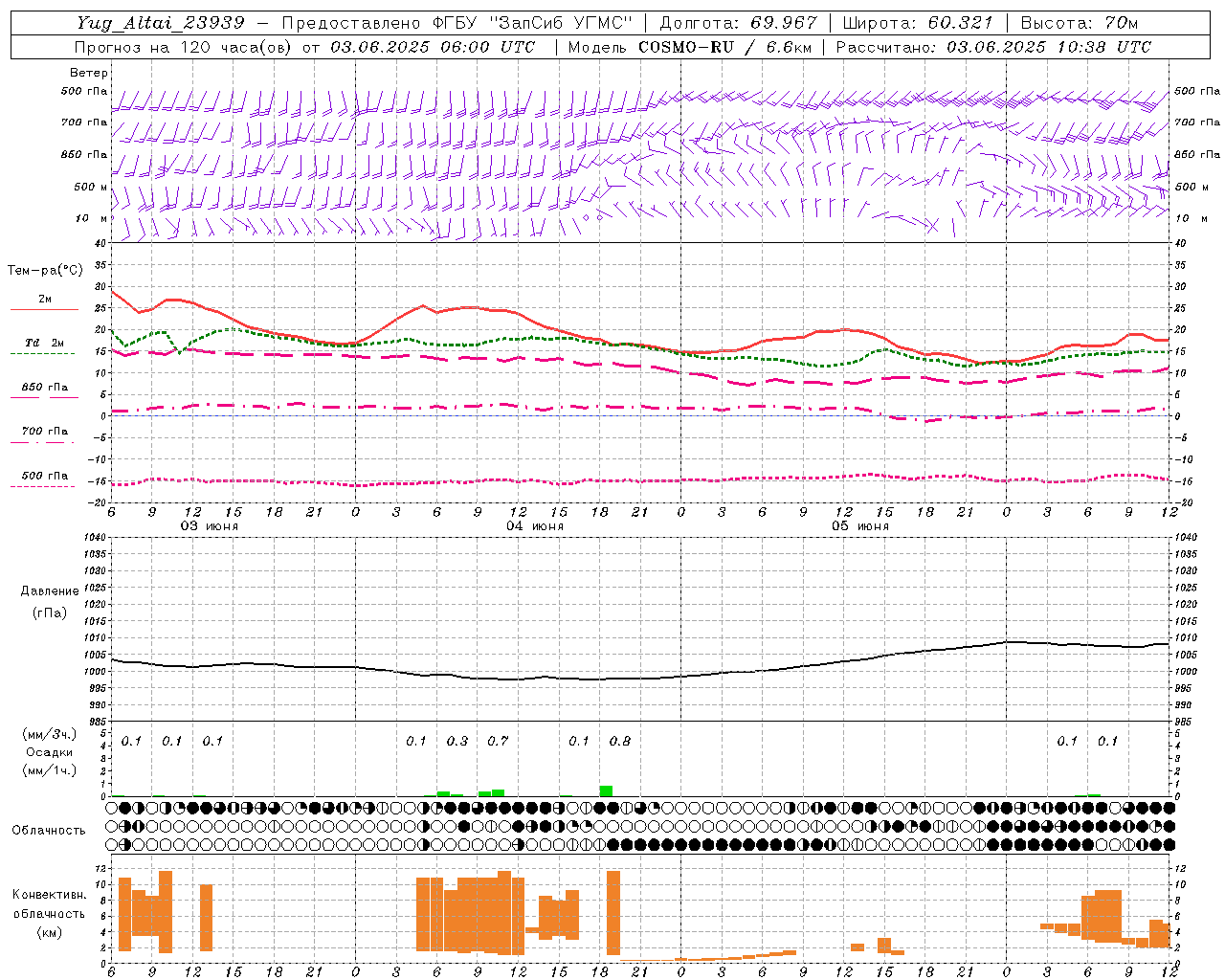Click the 04 июня date label
Screen dimensions: 1225x980
[x=535, y=526]
